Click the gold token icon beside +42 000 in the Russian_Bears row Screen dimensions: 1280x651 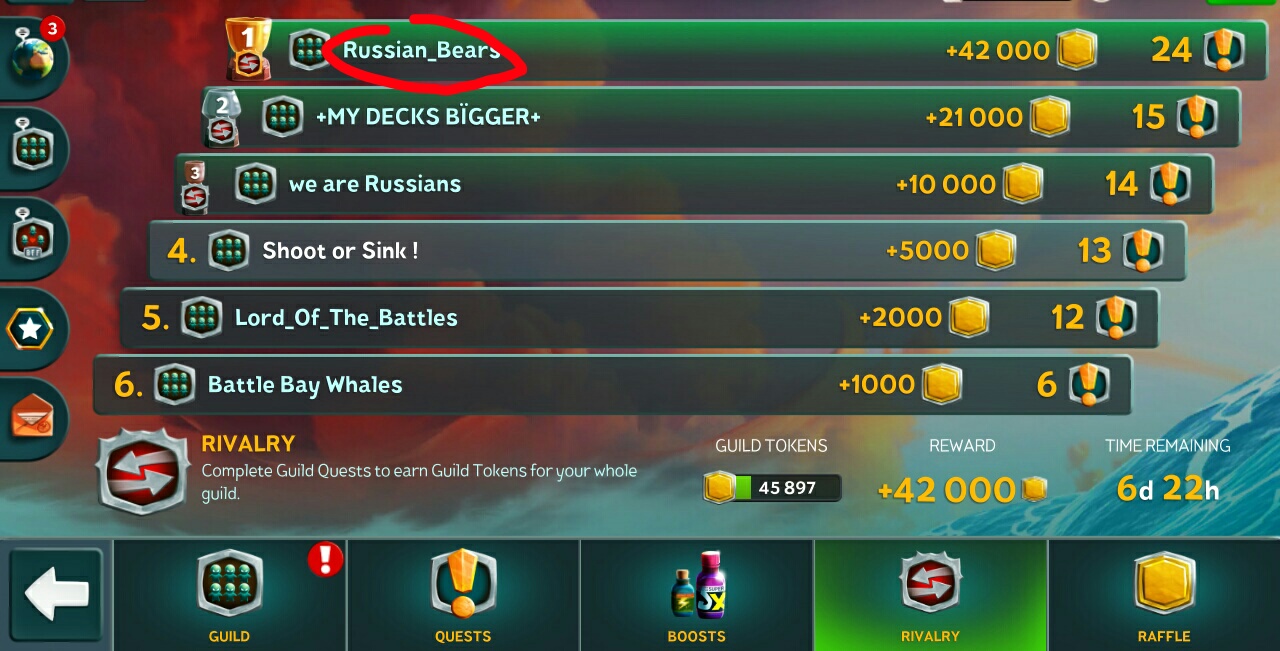pyautogui.click(x=1077, y=49)
